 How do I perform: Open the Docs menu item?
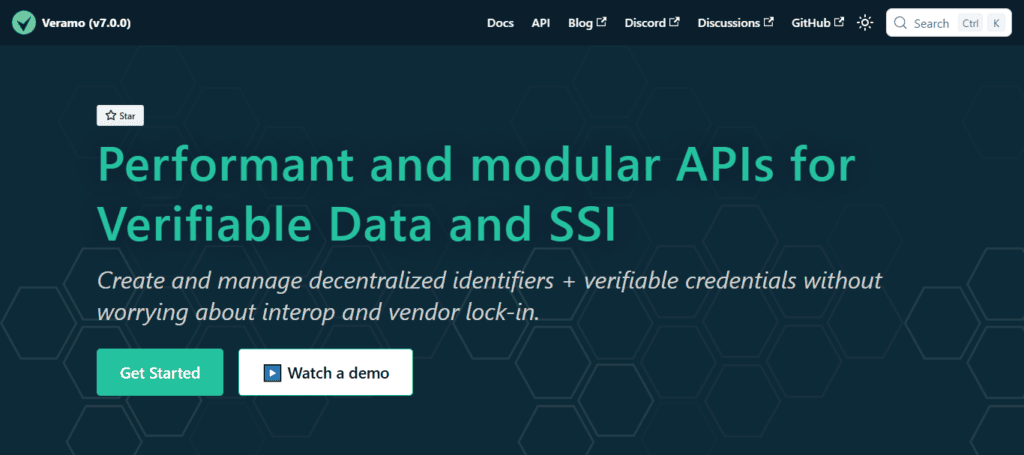coord(500,23)
